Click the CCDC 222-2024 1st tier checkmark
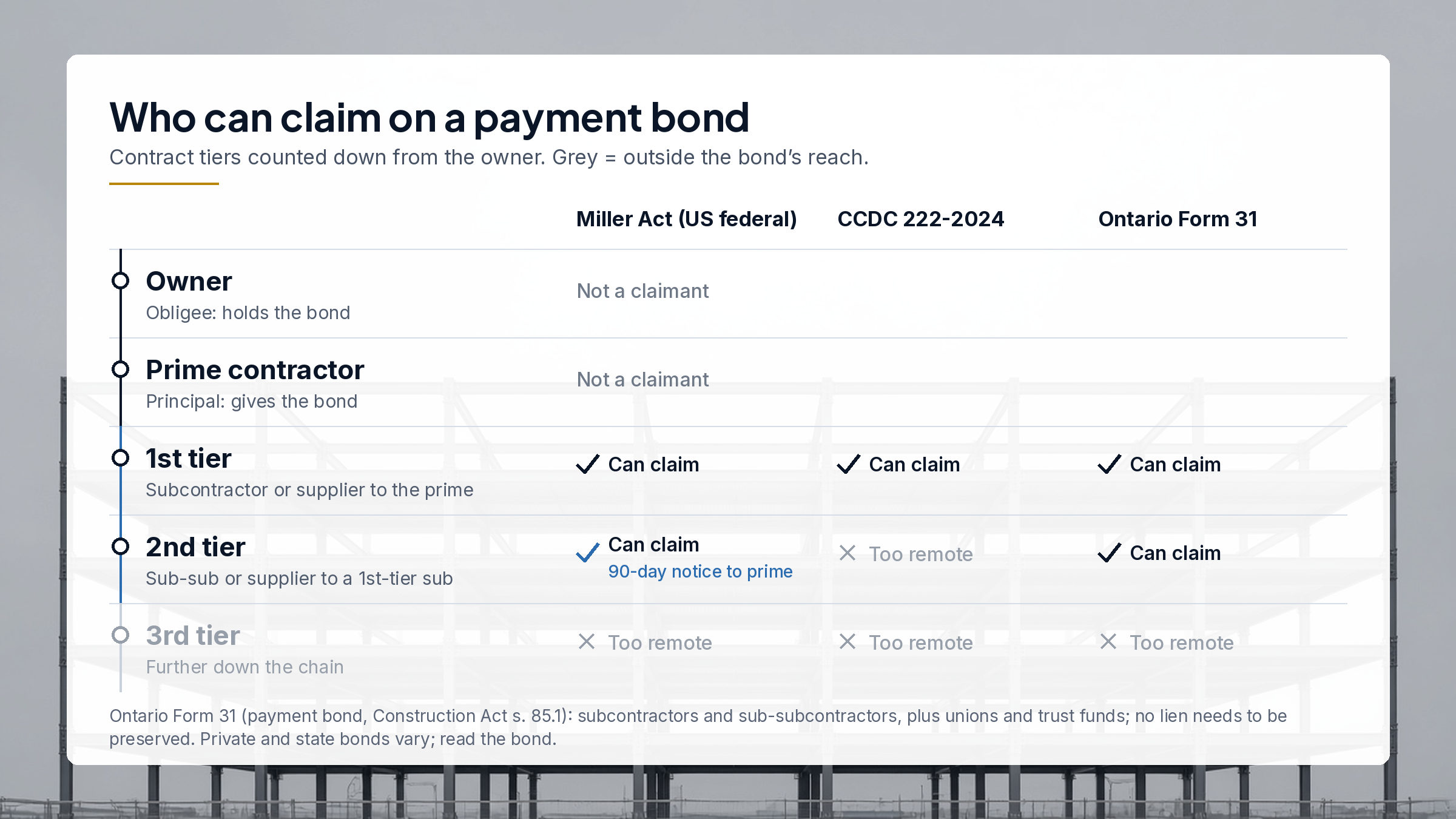 pyautogui.click(x=849, y=465)
